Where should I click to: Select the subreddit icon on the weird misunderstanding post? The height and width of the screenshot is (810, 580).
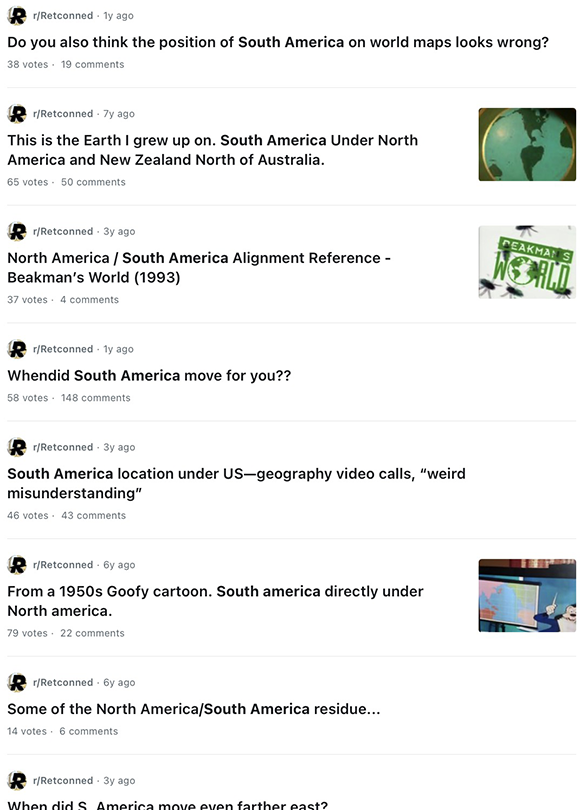[x=17, y=447]
